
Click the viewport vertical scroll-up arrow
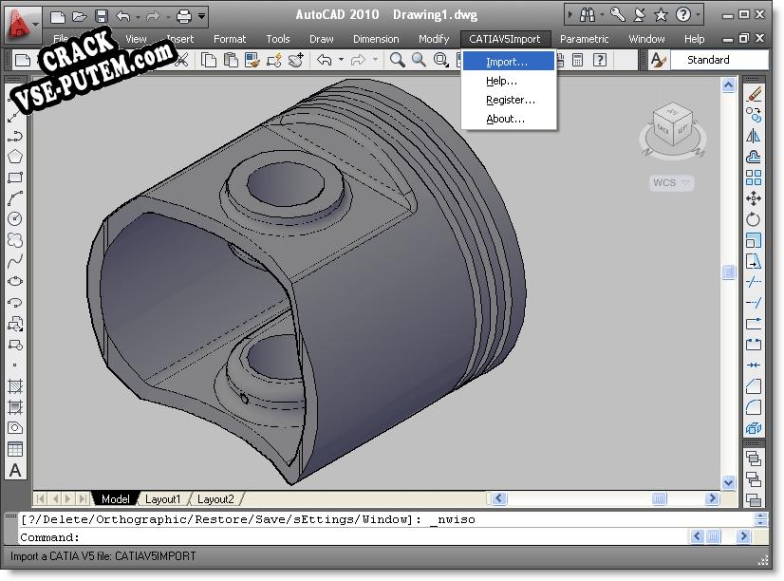728,86
